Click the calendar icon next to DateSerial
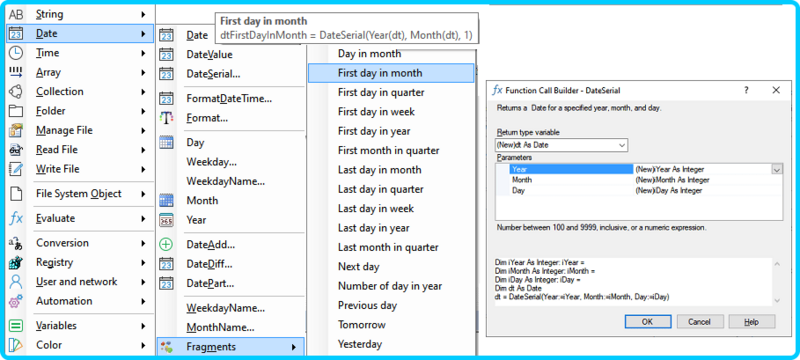800x360 pixels. pyautogui.click(x=166, y=74)
